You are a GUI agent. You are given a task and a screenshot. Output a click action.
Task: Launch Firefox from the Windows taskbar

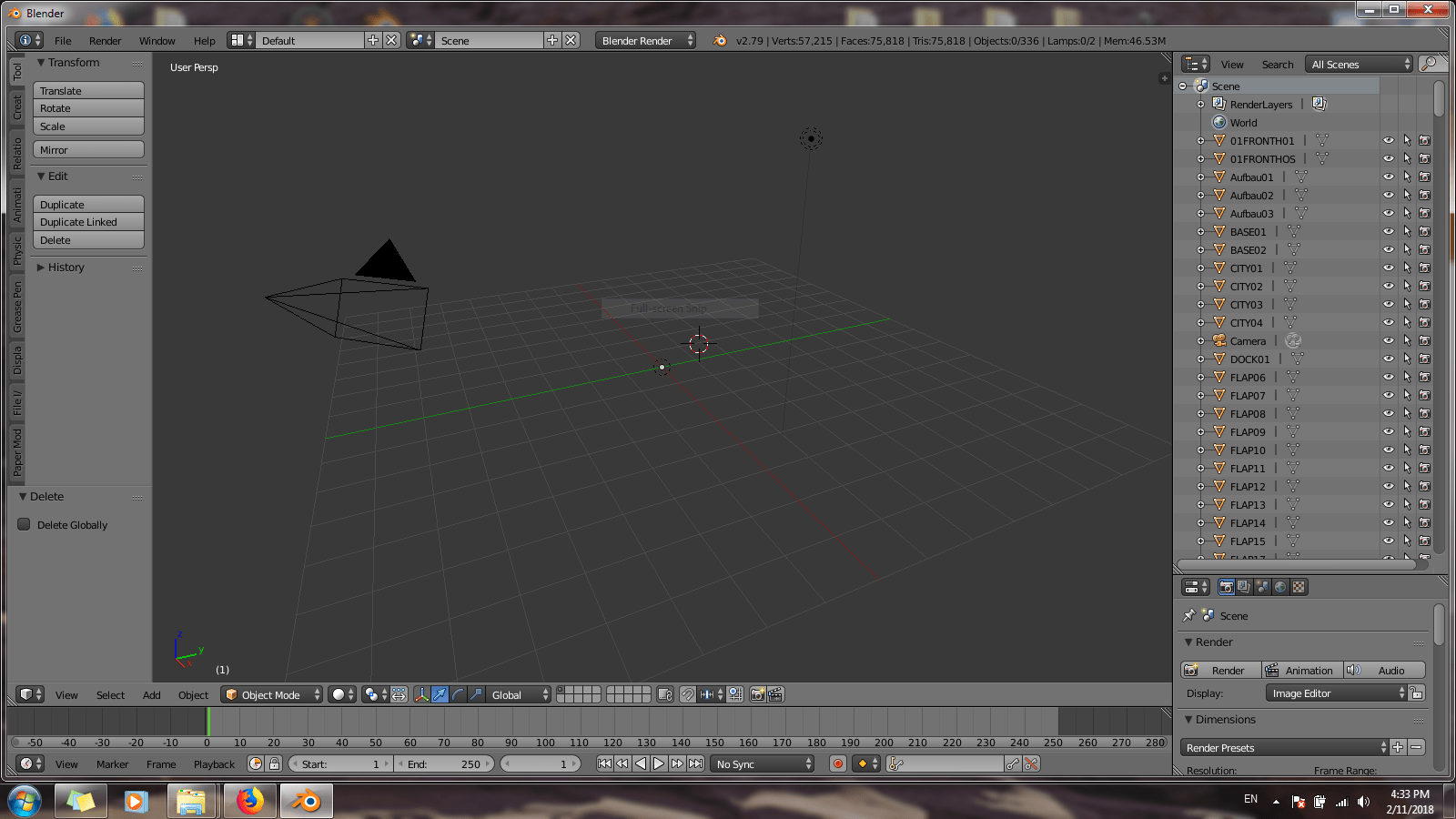(249, 802)
